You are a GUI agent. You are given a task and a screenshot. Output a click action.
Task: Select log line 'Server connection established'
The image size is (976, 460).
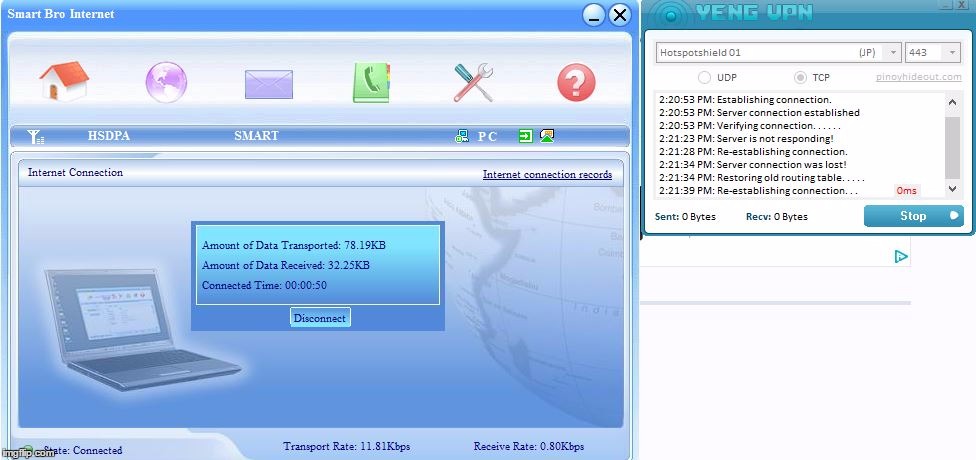(759, 113)
